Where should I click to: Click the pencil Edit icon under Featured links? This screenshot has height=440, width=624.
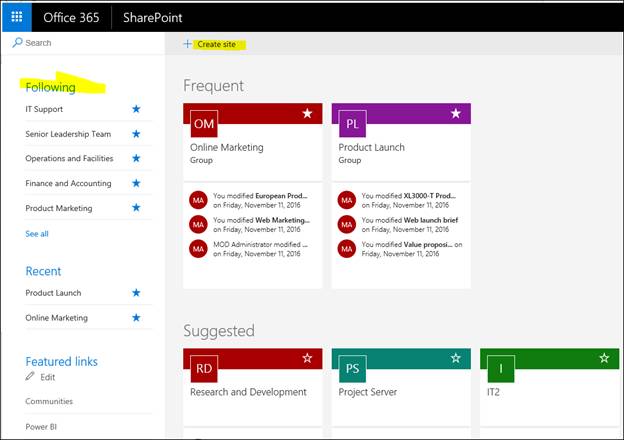30,377
